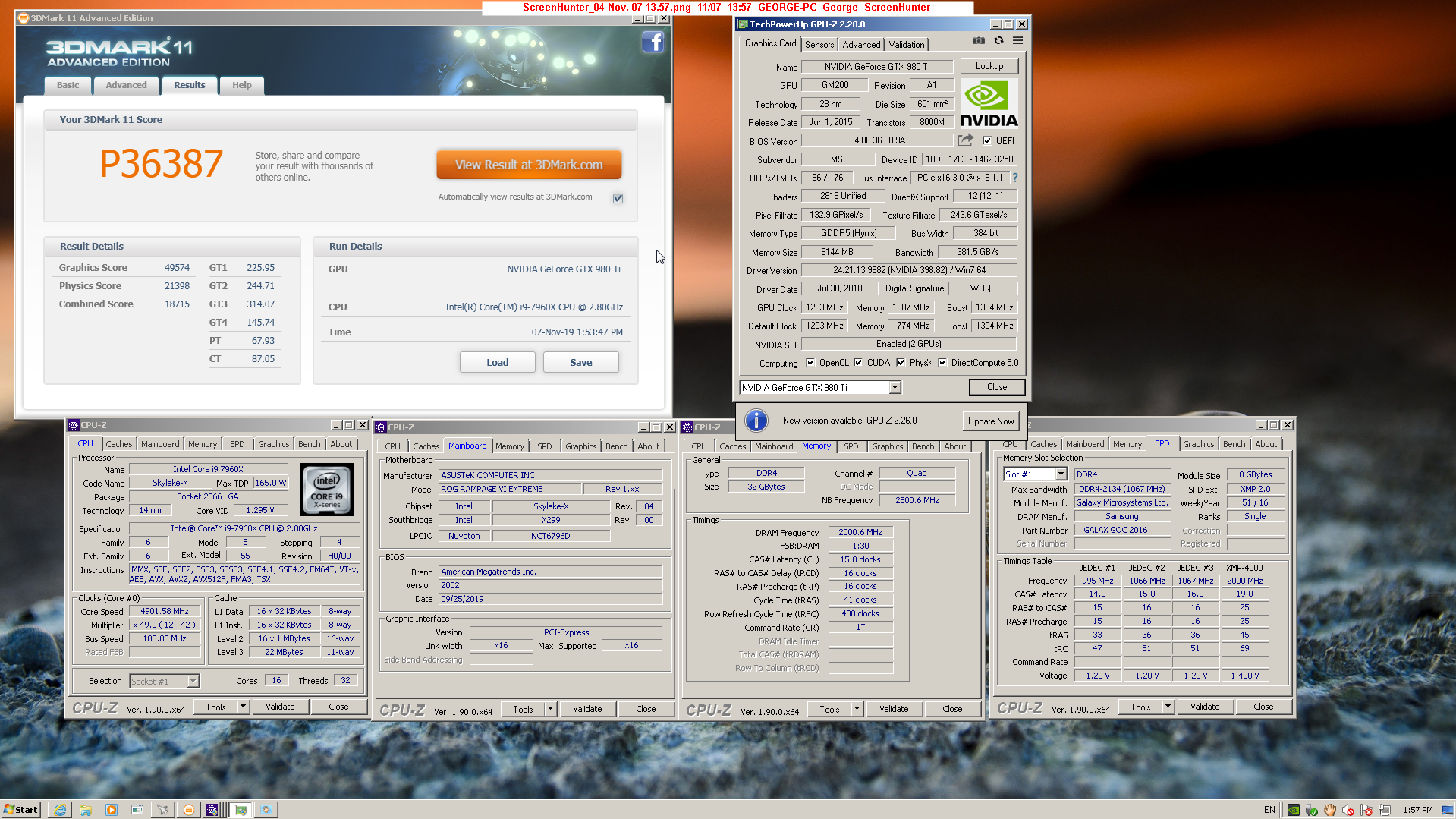1456x819 pixels.
Task: Click Safely Remove Hardware tray icon
Action: [1312, 810]
